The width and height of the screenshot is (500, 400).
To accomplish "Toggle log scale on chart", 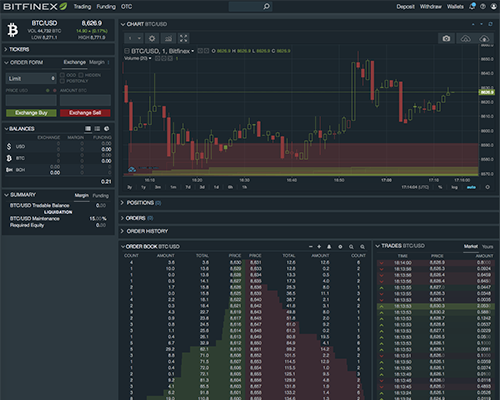I will 454,187.
